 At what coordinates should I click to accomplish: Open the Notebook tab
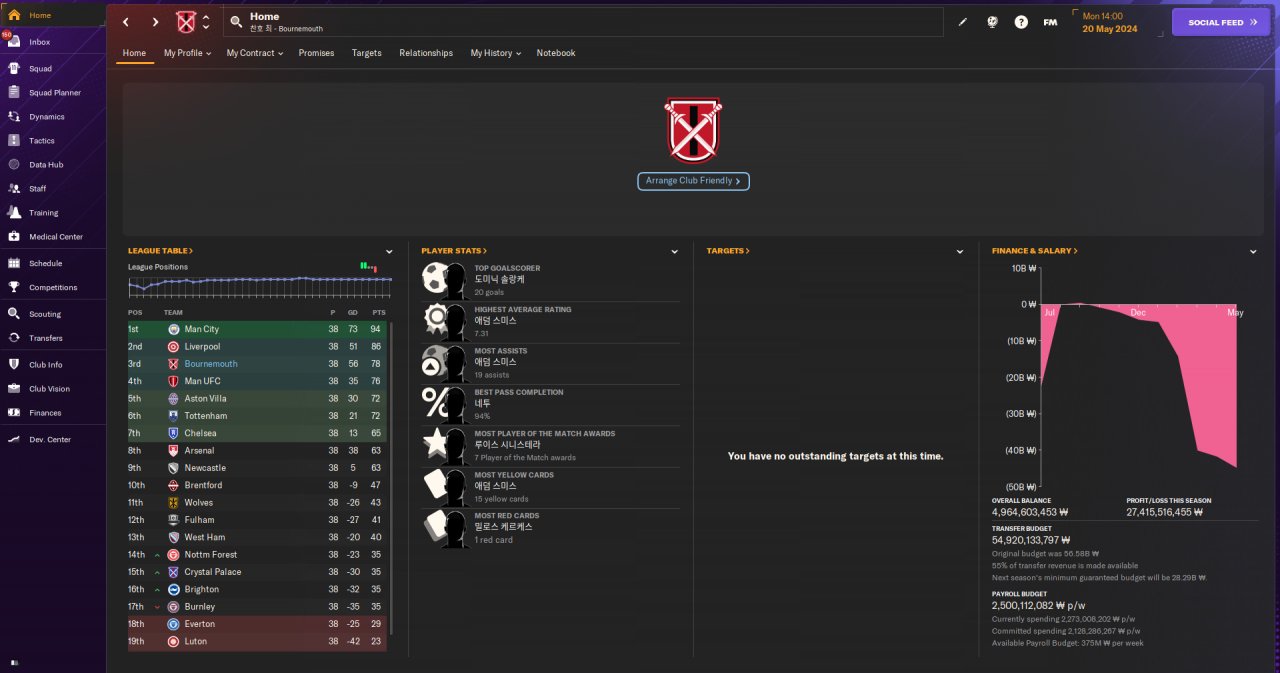(556, 53)
